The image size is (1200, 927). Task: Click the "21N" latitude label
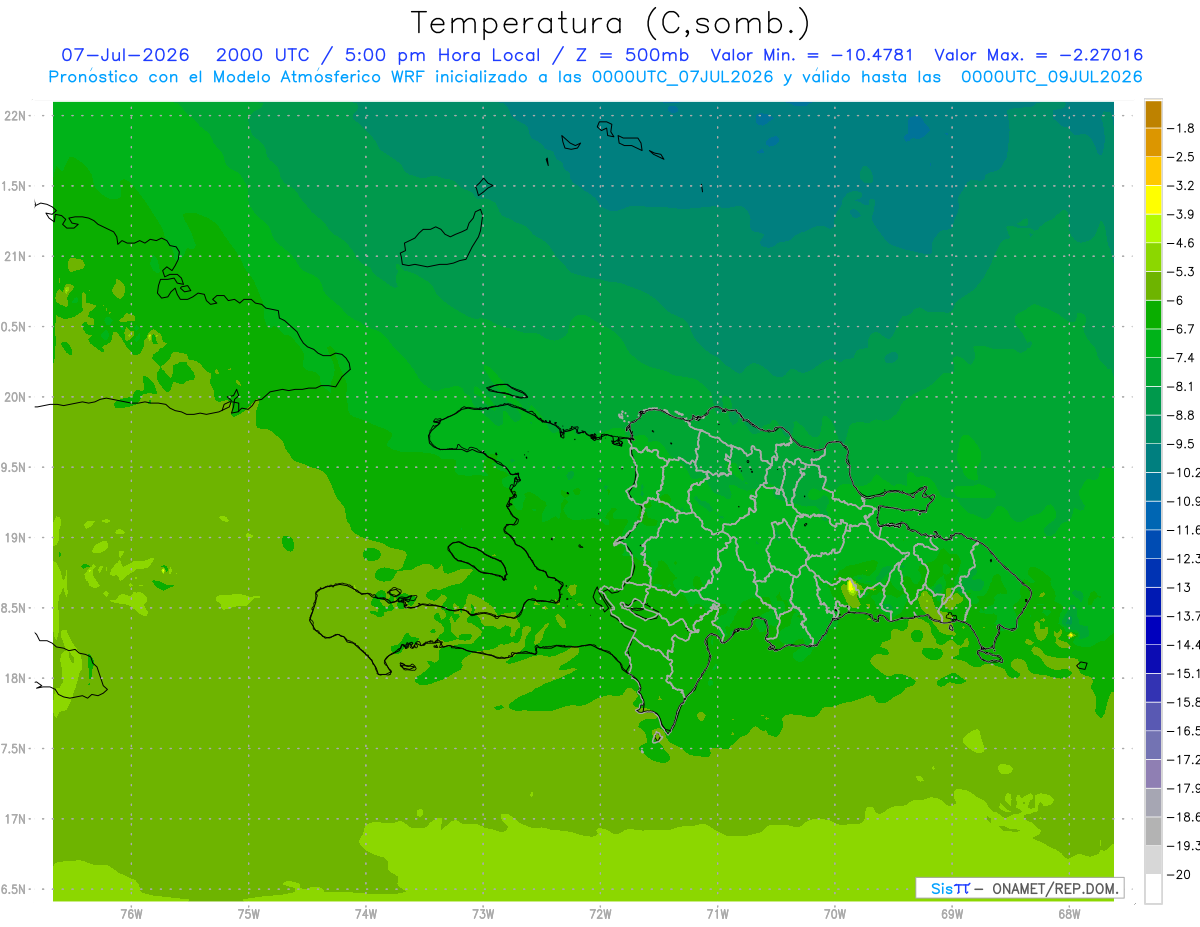point(16,257)
